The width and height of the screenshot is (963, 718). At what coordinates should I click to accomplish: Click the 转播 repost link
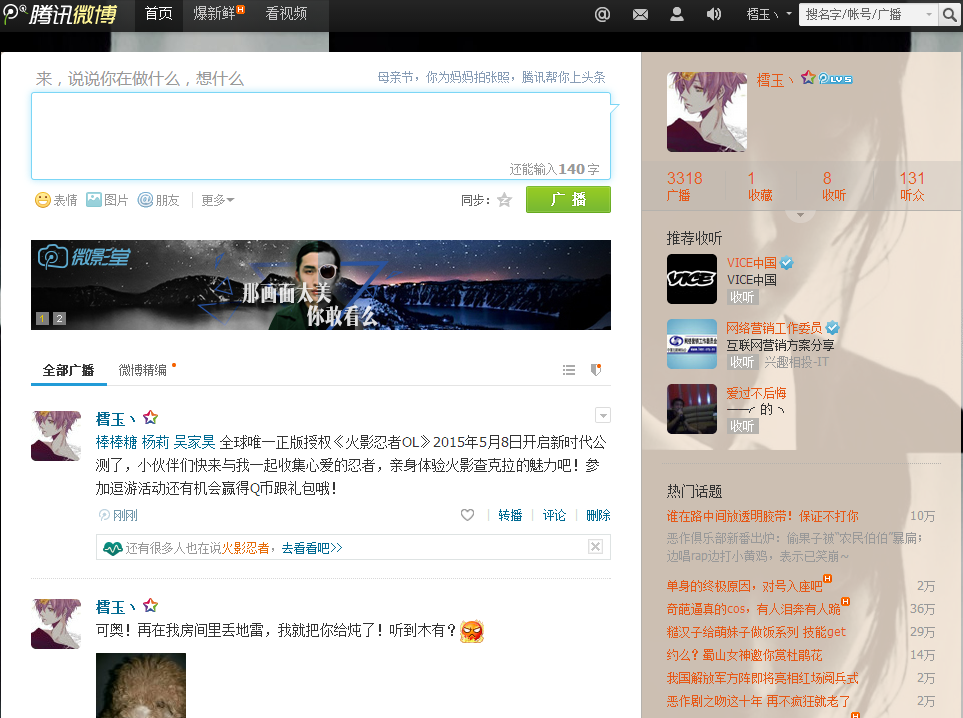[510, 515]
